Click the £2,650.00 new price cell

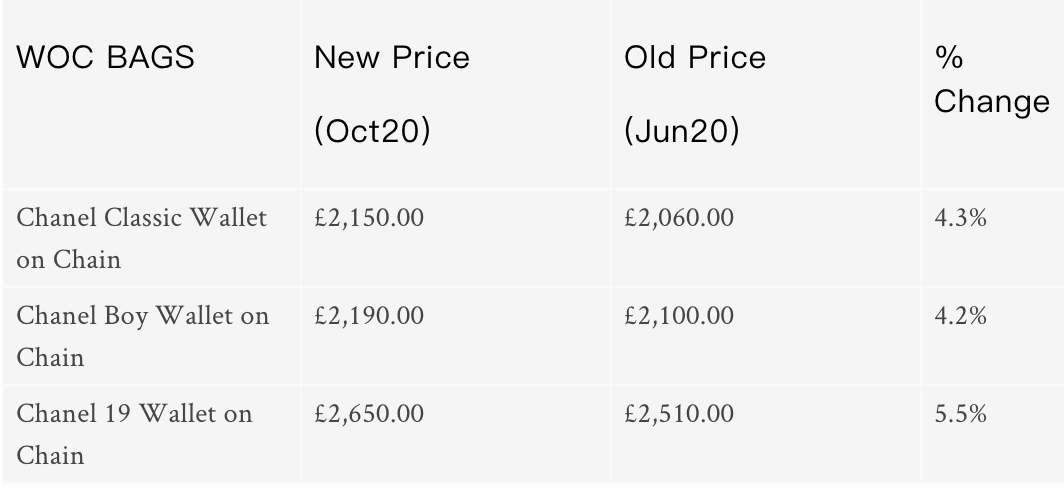(369, 413)
